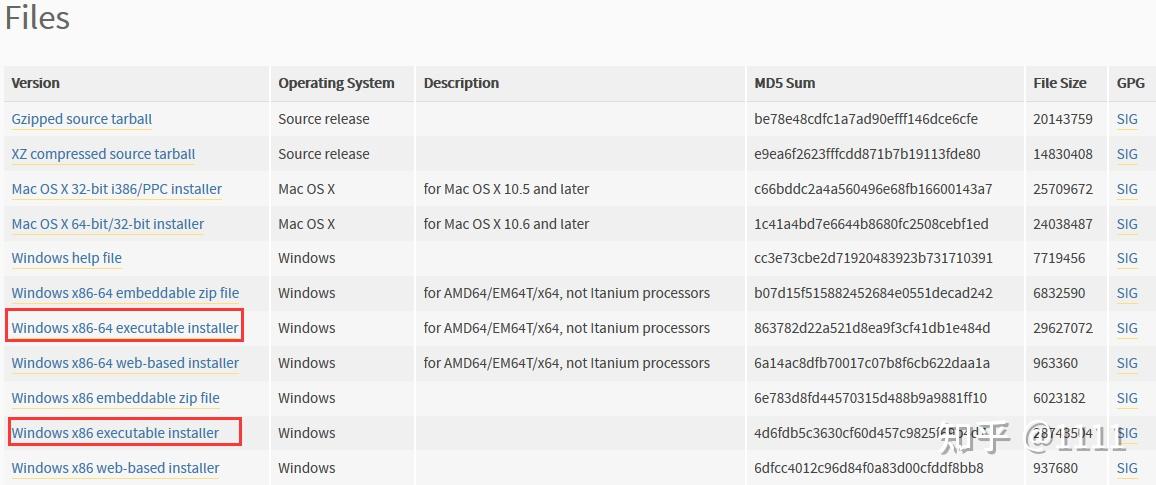Click Windows x86-64 executable installer link
Viewport: 1156px width, 485px height.
pos(125,328)
